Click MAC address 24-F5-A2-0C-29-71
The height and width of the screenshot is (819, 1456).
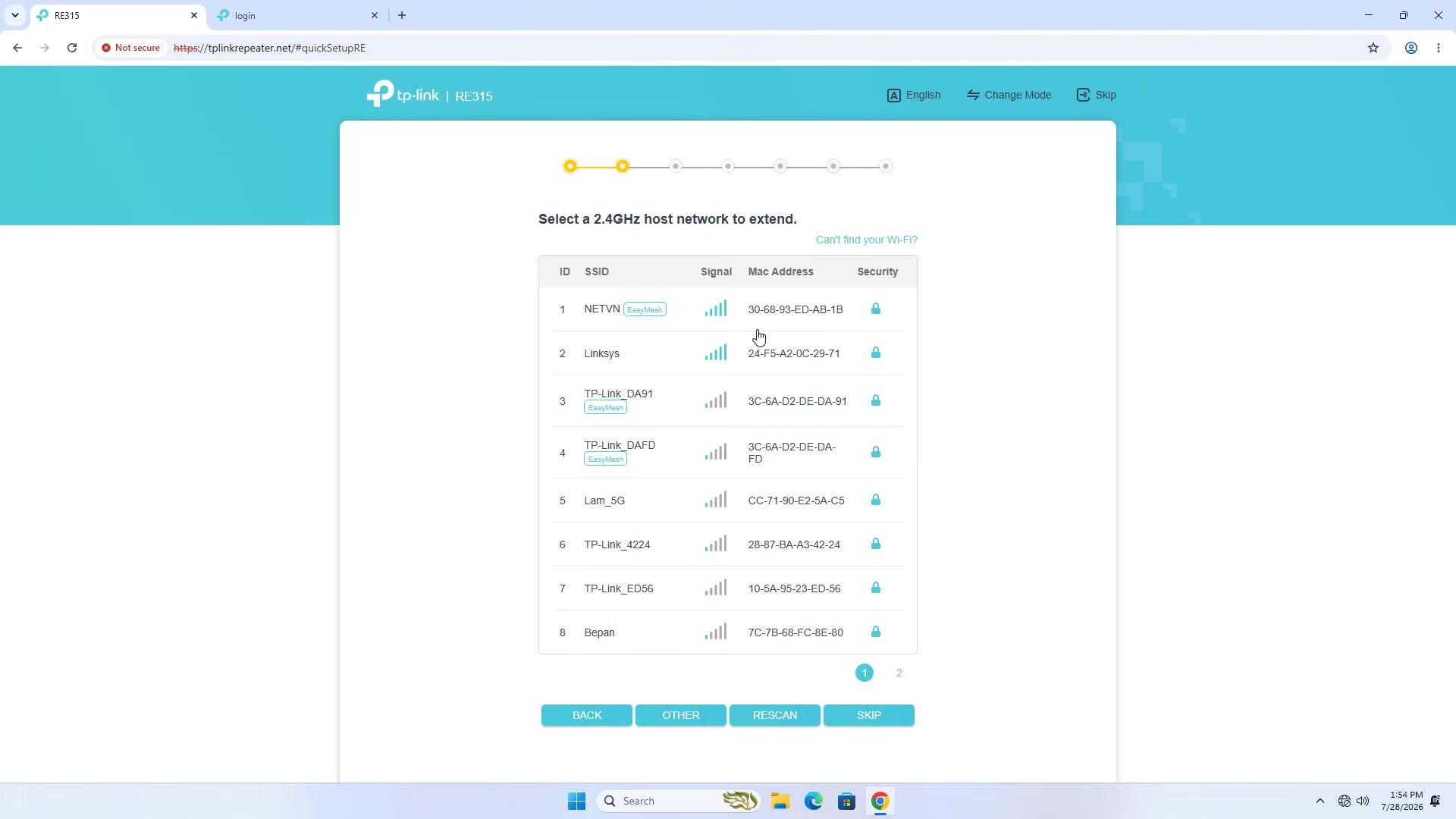pyautogui.click(x=794, y=353)
